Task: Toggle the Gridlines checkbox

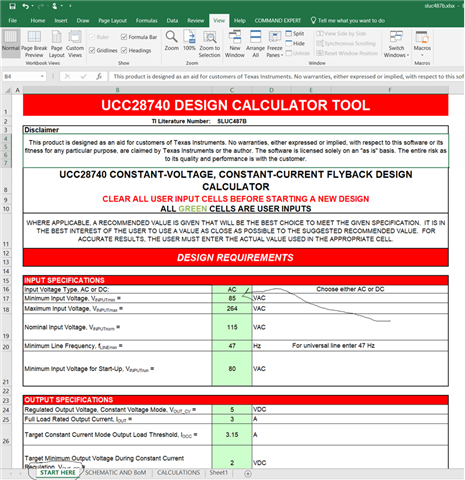Action: (x=92, y=50)
